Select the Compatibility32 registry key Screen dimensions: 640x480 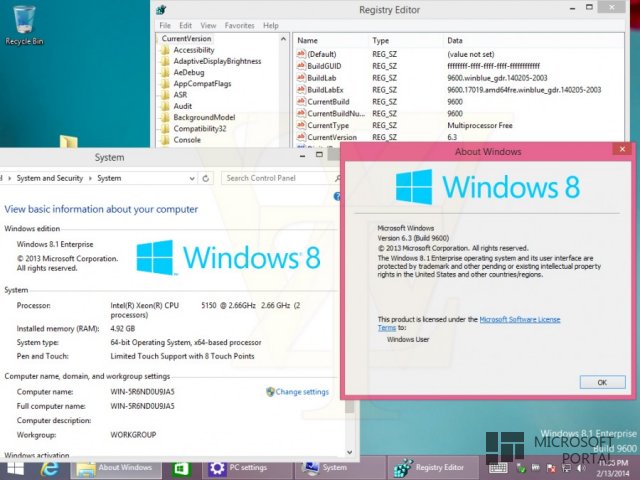[200, 129]
